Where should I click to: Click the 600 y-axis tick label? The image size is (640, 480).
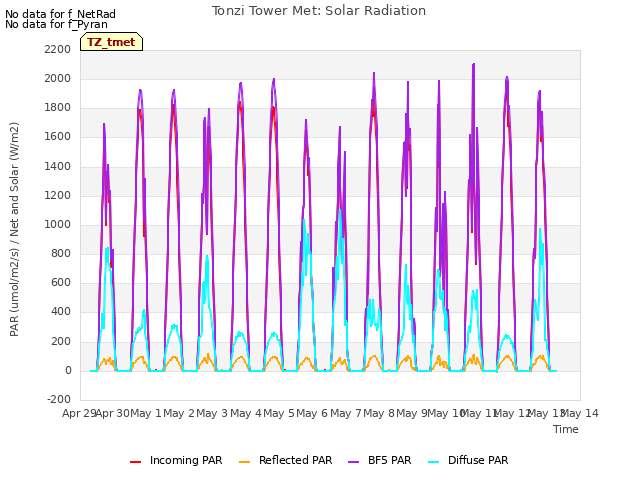61,282
